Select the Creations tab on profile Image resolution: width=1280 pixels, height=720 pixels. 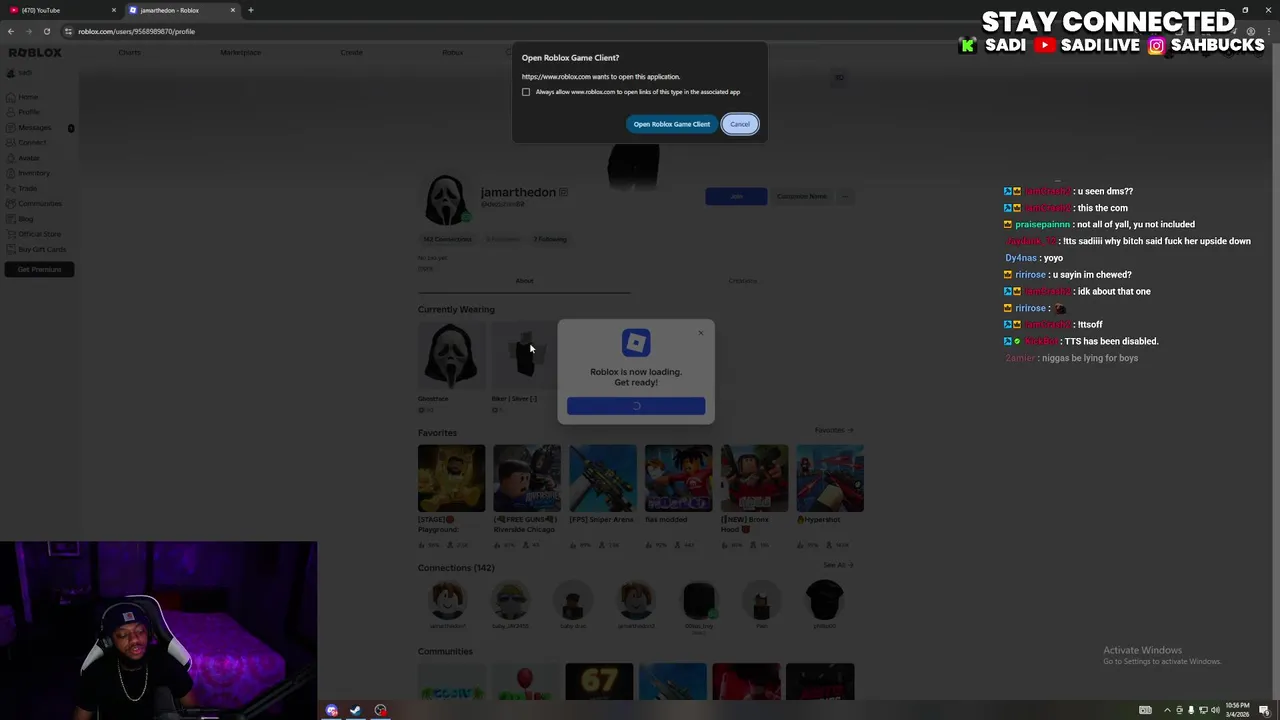[743, 281]
